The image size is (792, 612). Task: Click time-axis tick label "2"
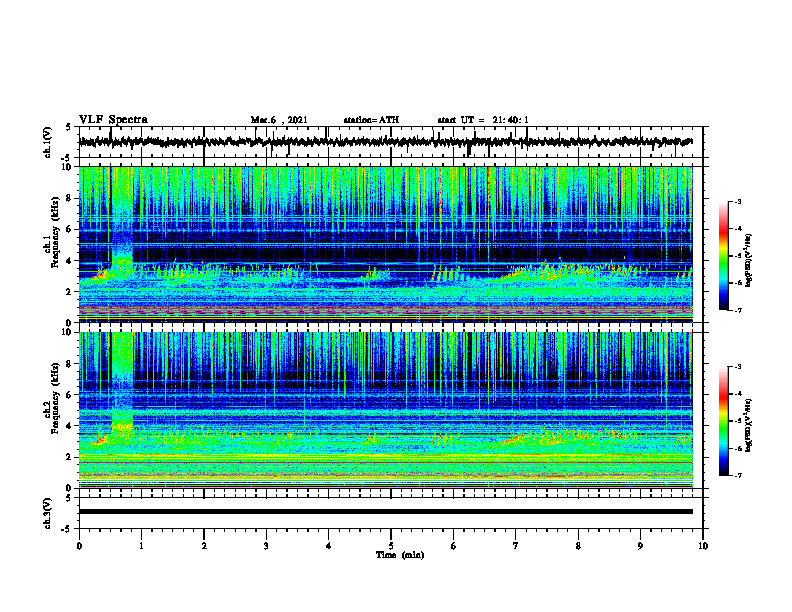click(x=204, y=546)
